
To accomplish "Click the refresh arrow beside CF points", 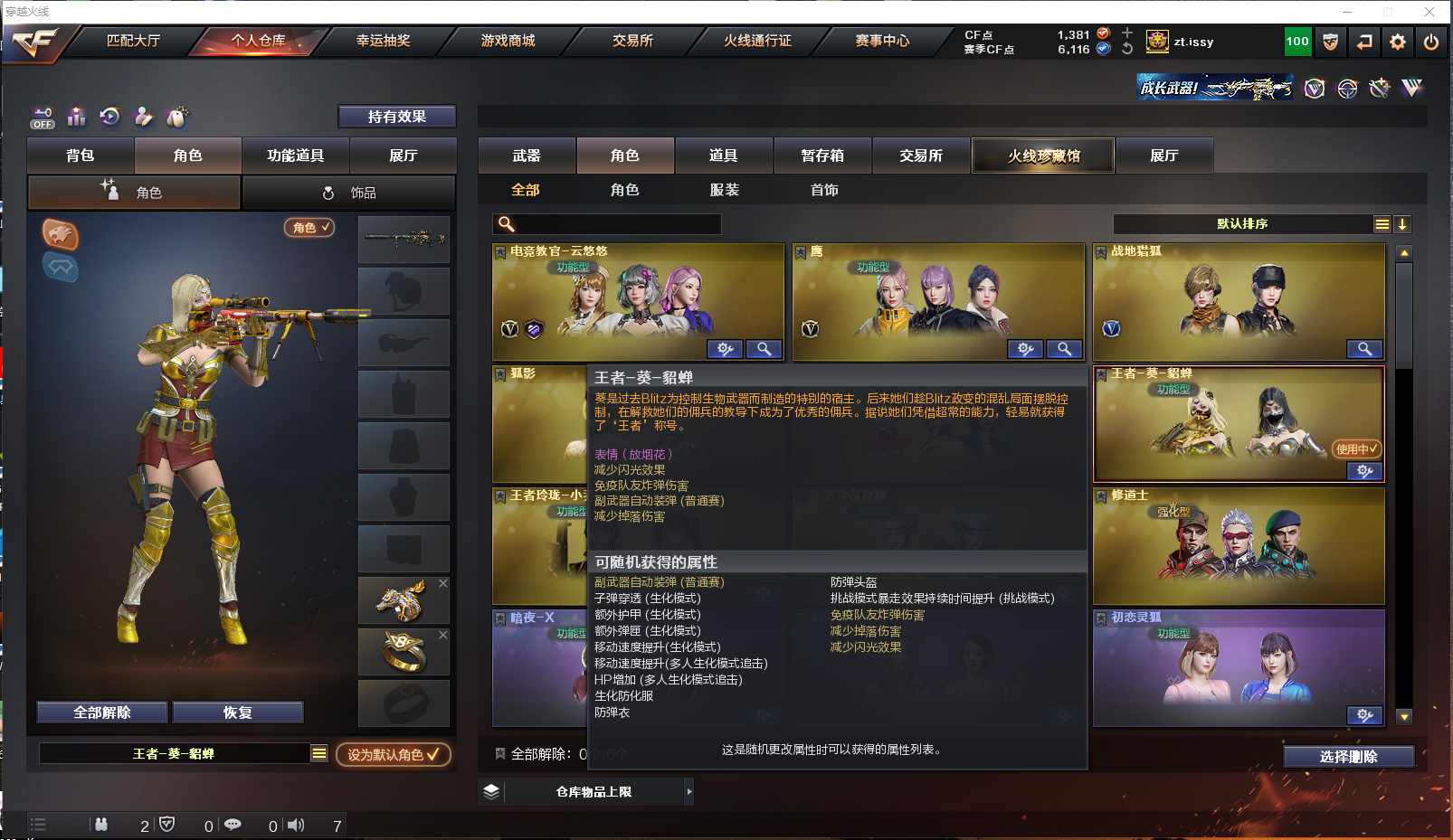I will (x=1127, y=49).
